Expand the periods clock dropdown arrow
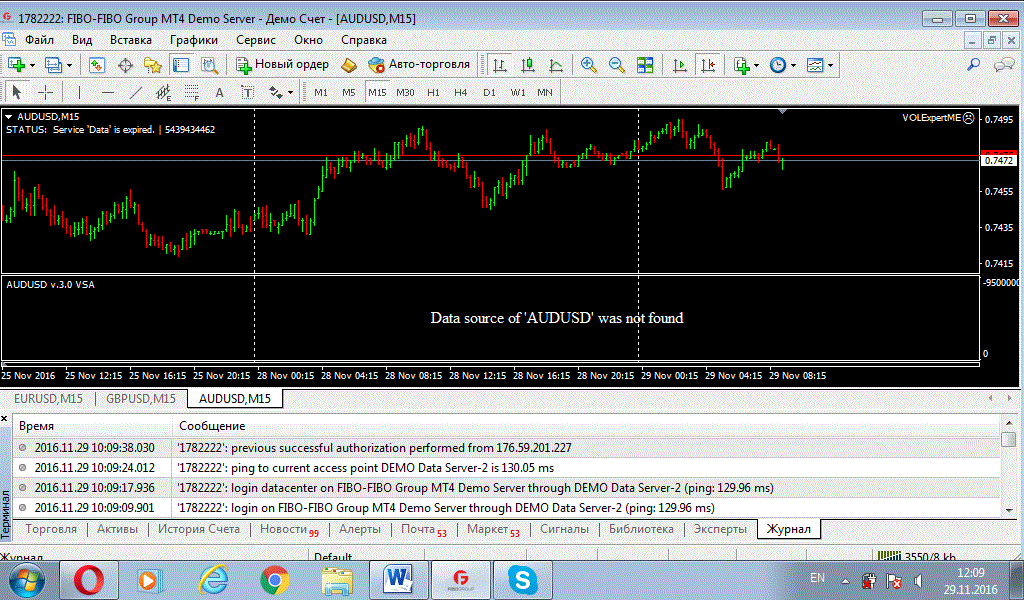 point(793,65)
